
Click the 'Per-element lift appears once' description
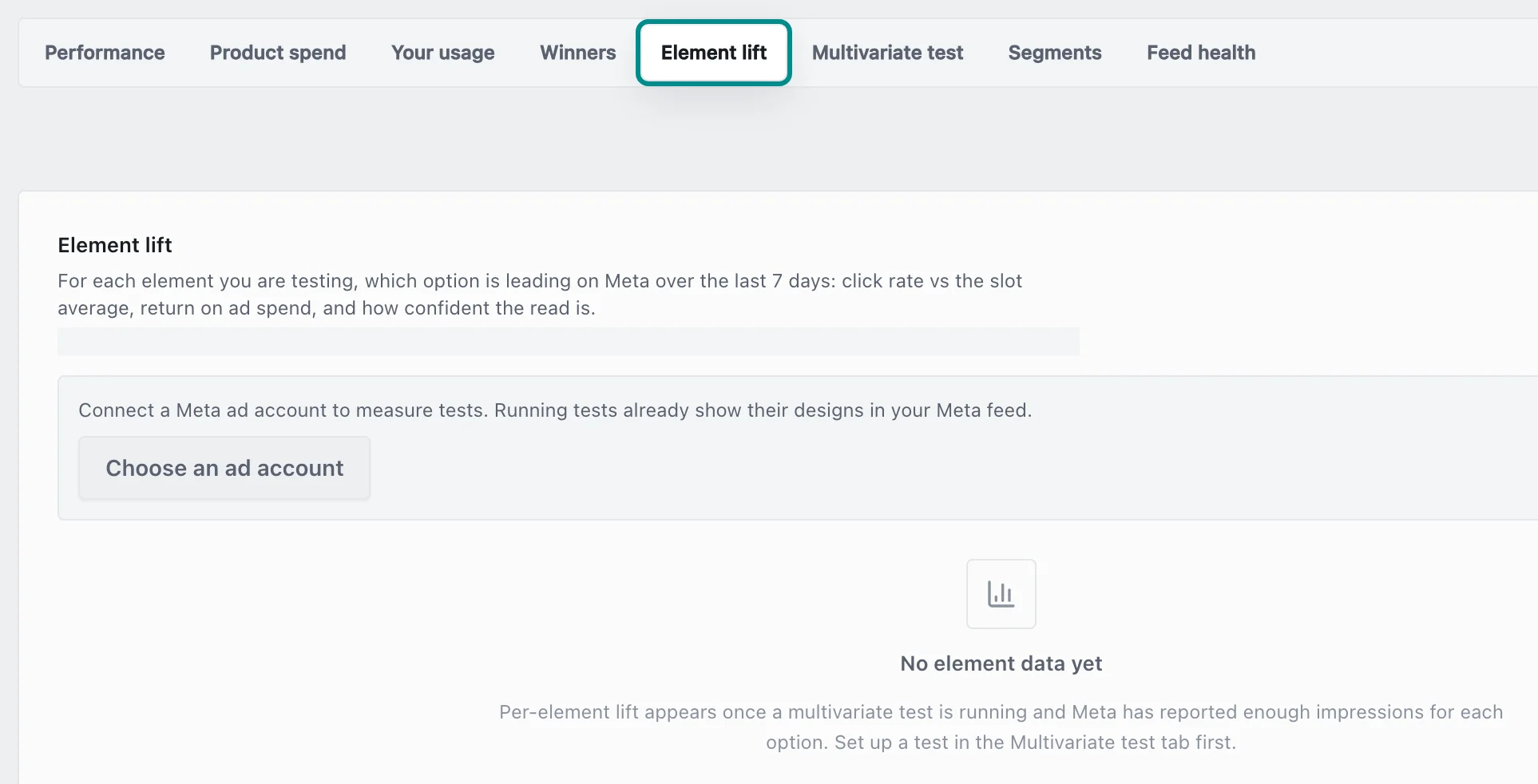(x=1001, y=727)
